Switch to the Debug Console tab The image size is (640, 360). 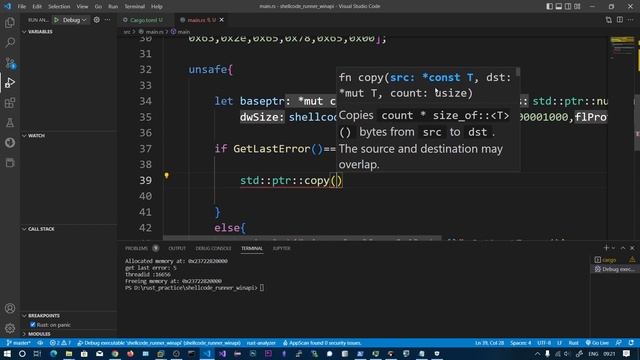(x=213, y=248)
